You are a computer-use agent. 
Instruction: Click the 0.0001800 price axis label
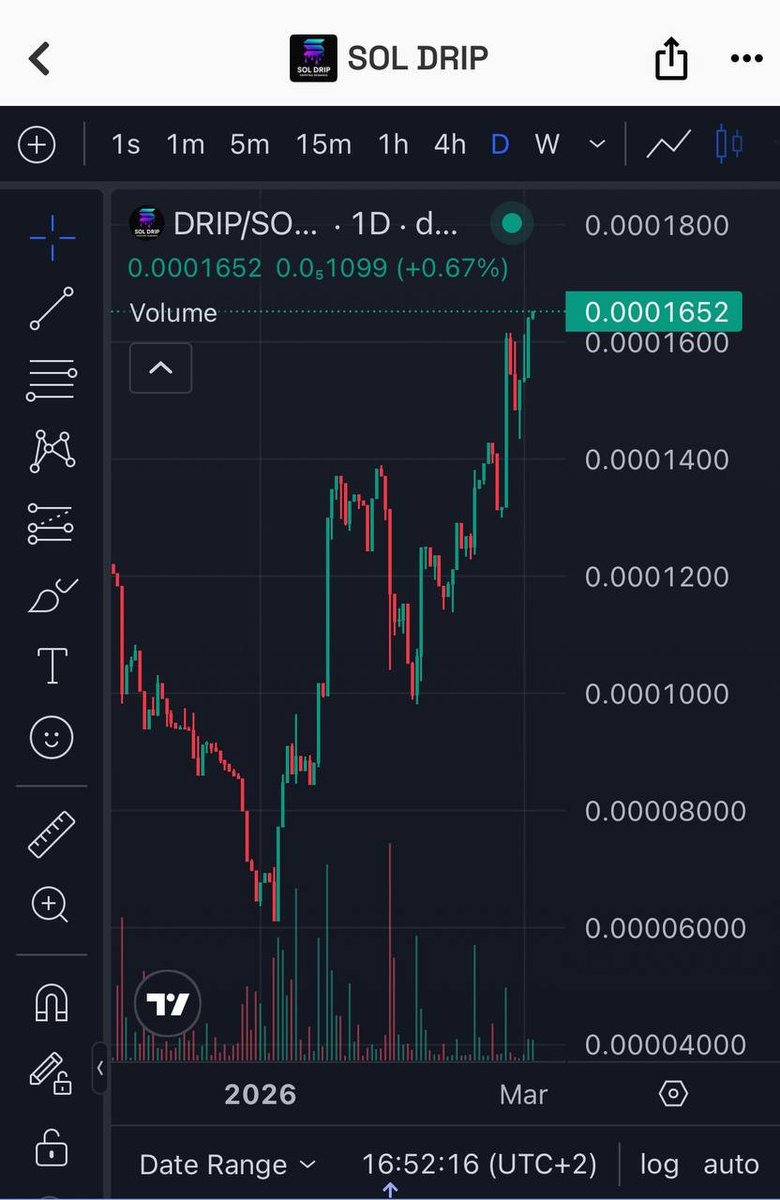coord(657,225)
